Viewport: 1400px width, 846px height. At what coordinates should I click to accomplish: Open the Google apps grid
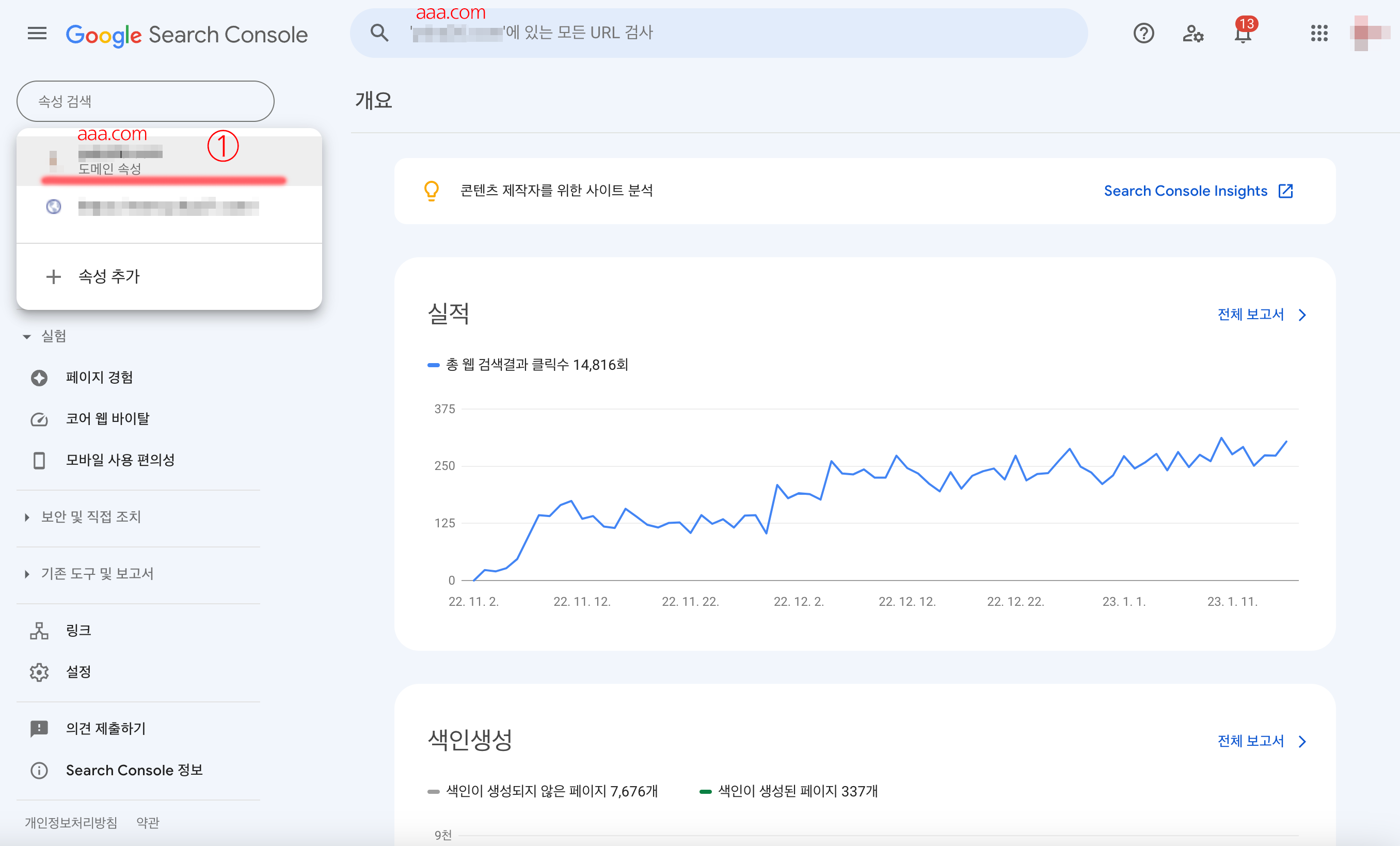pos(1319,34)
